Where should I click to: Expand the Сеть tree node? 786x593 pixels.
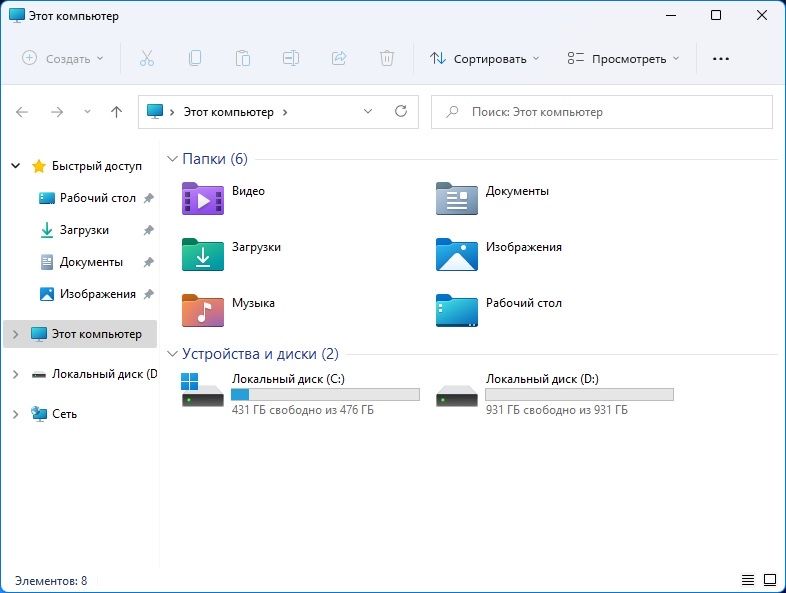point(16,414)
